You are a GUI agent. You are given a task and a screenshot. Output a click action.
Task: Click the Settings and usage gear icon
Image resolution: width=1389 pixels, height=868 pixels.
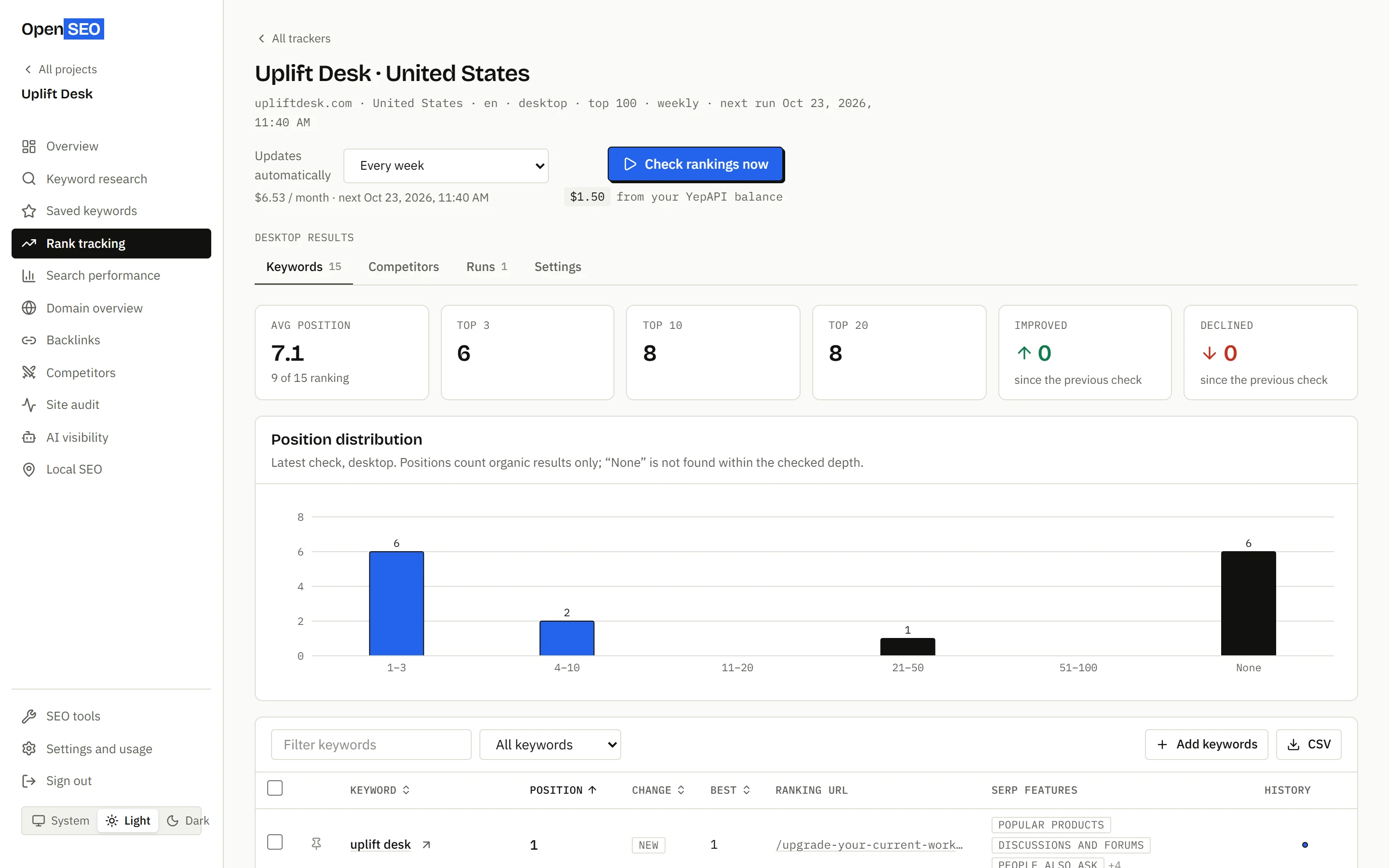tap(29, 748)
